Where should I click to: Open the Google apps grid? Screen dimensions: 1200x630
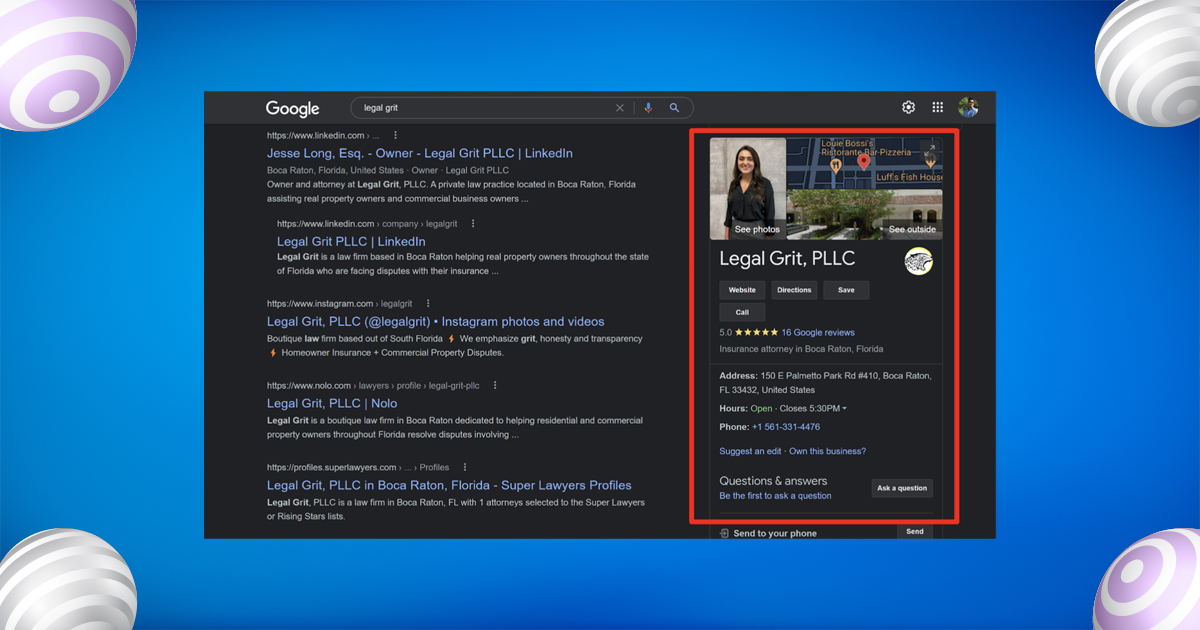tap(938, 108)
